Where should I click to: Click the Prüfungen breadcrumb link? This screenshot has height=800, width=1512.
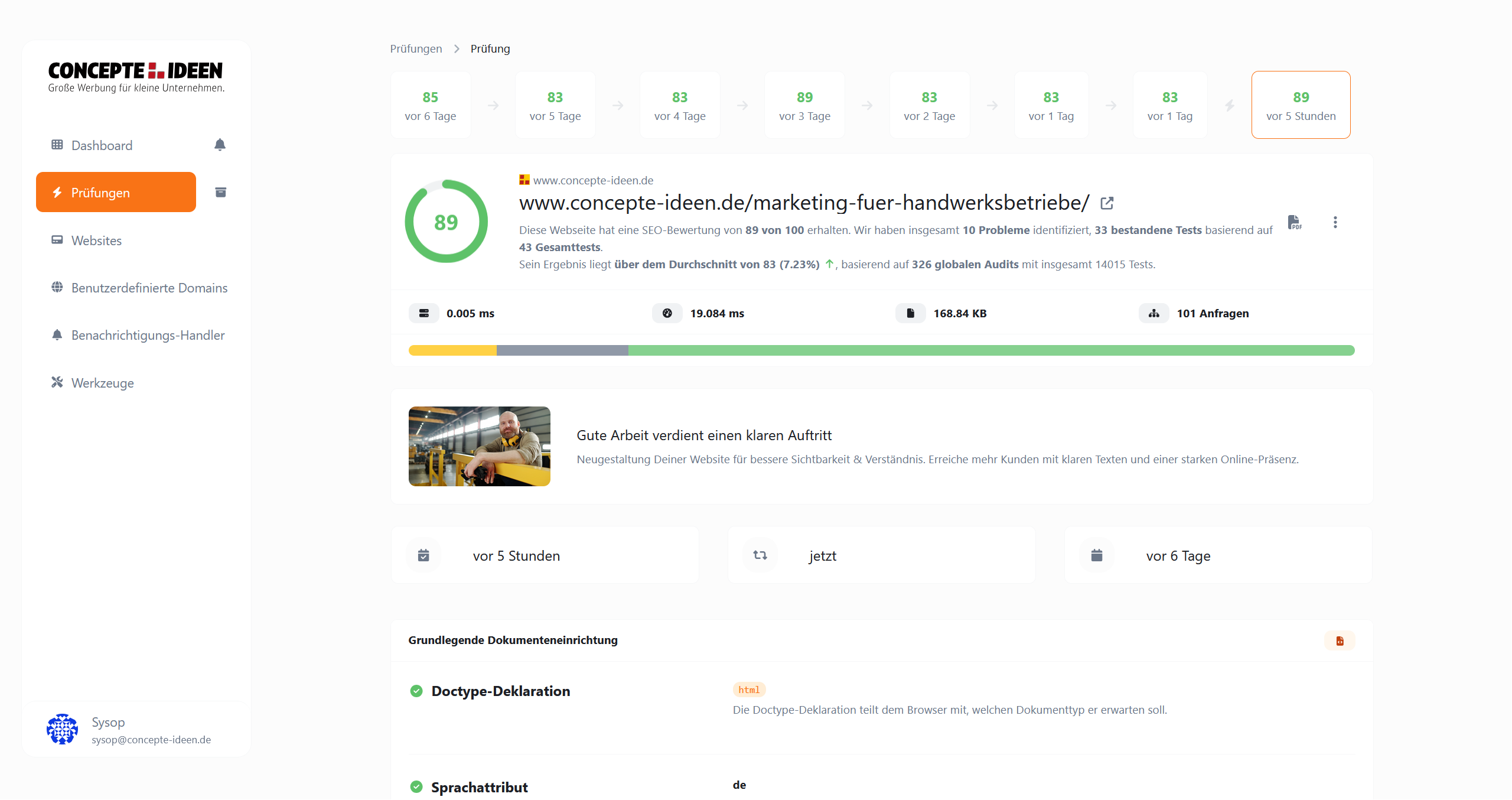[x=416, y=48]
